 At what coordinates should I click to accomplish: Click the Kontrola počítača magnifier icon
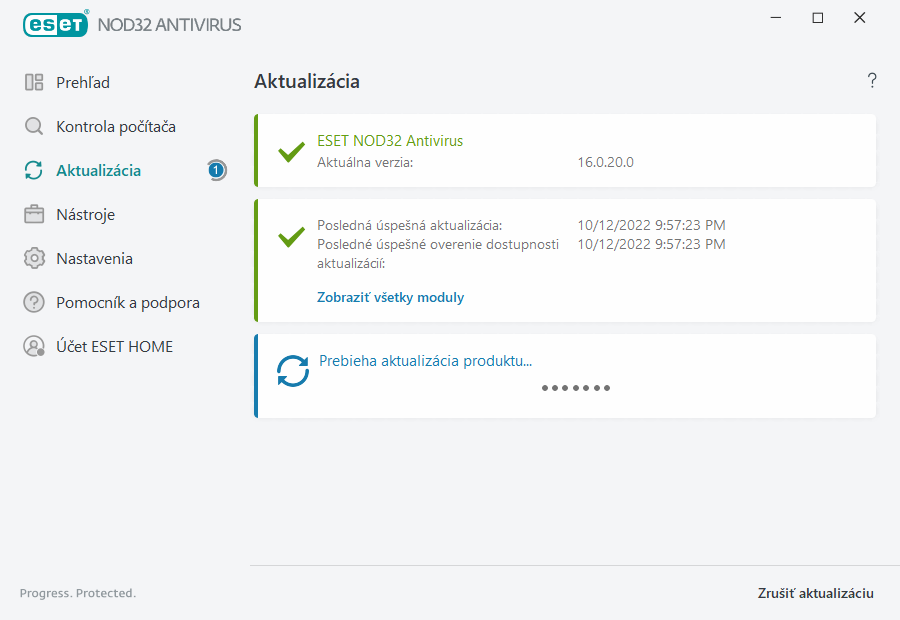[x=34, y=127]
